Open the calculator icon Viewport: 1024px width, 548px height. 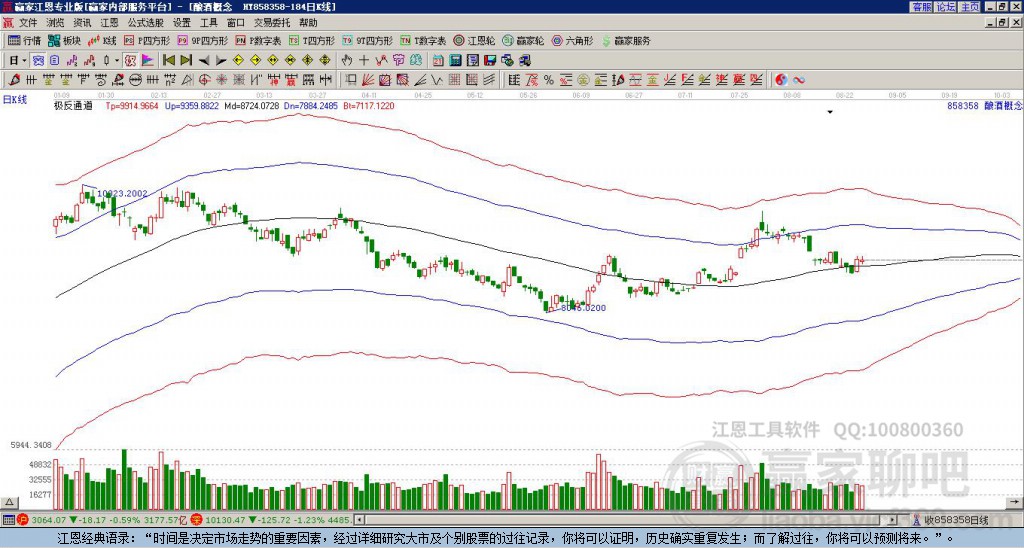(x=456, y=61)
